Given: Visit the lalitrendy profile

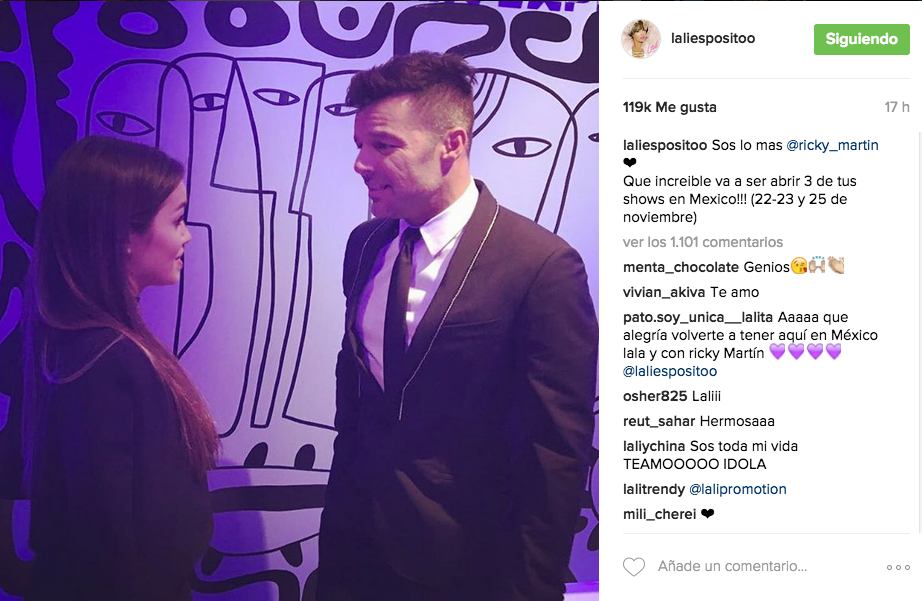Looking at the screenshot, I should (x=654, y=489).
